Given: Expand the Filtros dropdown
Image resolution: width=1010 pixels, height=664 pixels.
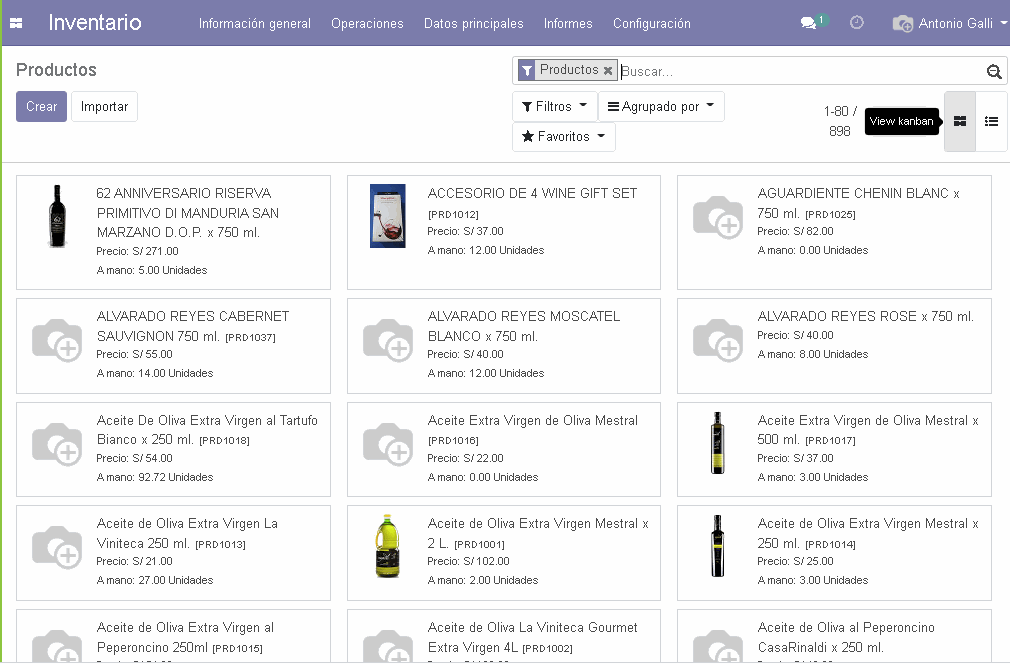Looking at the screenshot, I should (x=554, y=106).
